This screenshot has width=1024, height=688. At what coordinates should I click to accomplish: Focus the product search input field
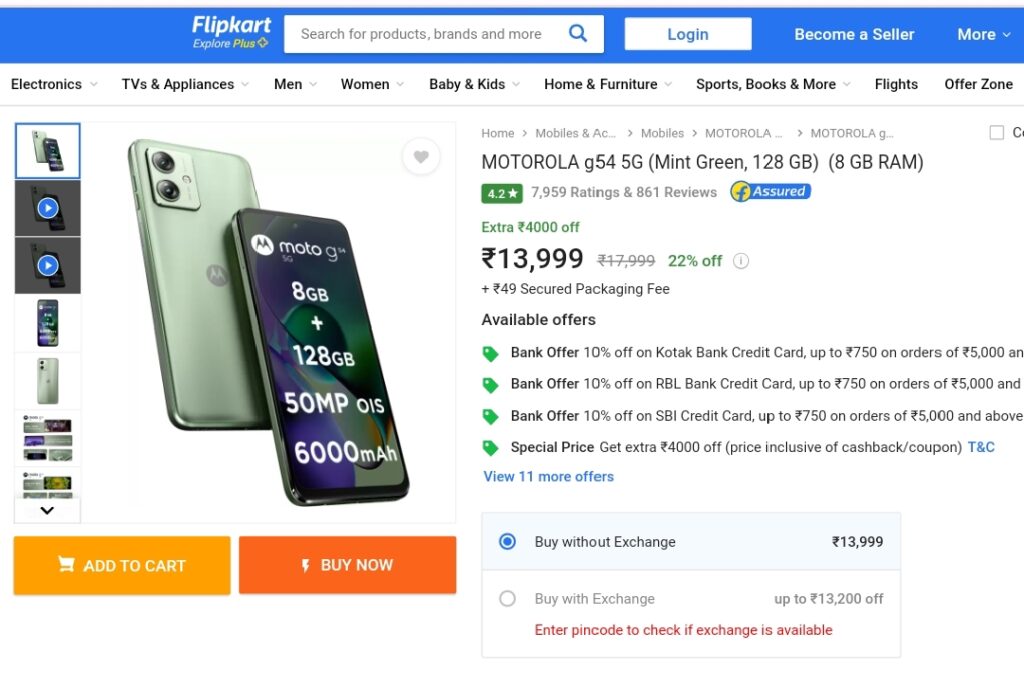pyautogui.click(x=421, y=34)
